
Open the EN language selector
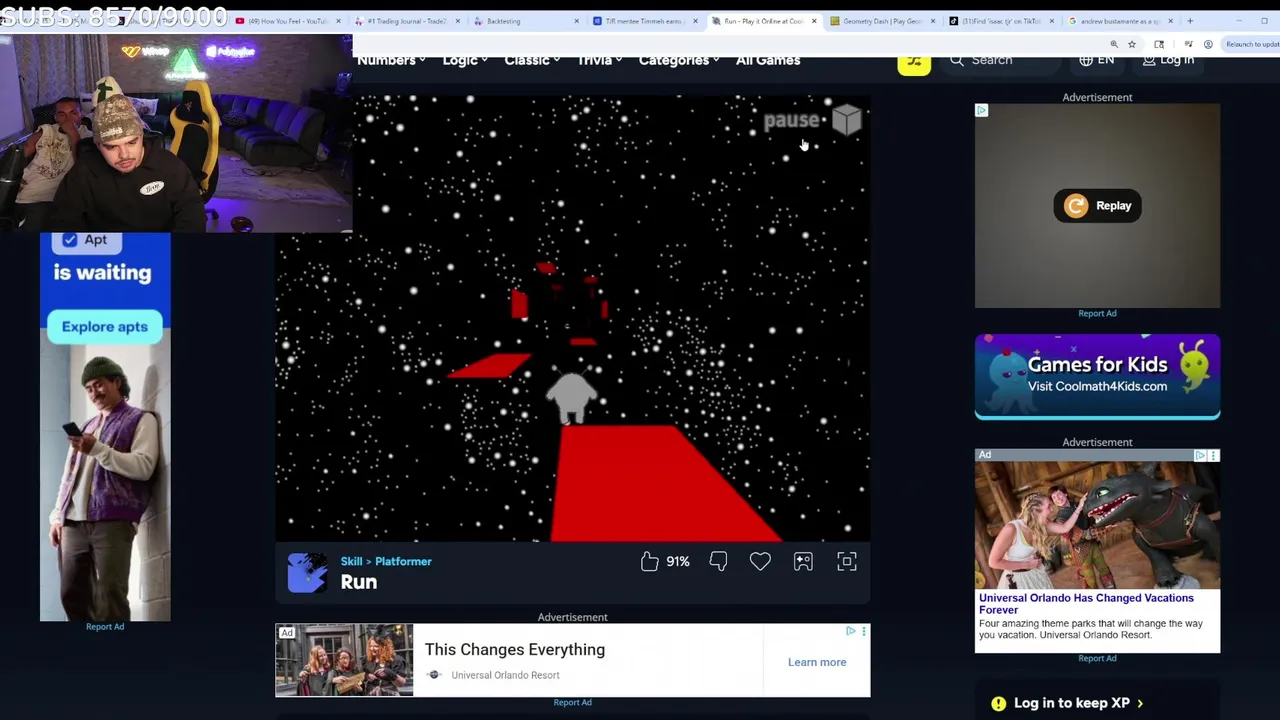click(1097, 60)
